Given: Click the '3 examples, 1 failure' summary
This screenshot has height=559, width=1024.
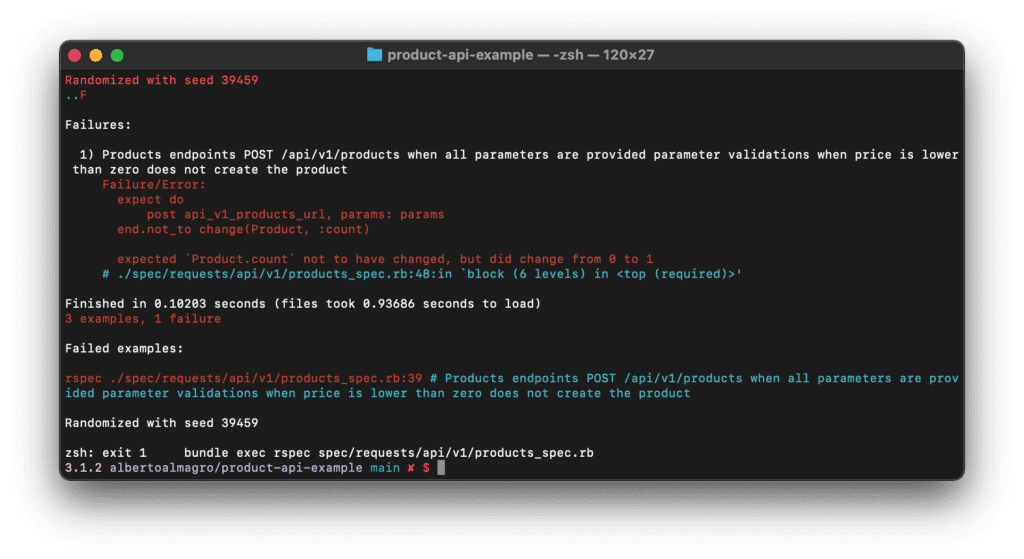Looking at the screenshot, I should click(143, 319).
